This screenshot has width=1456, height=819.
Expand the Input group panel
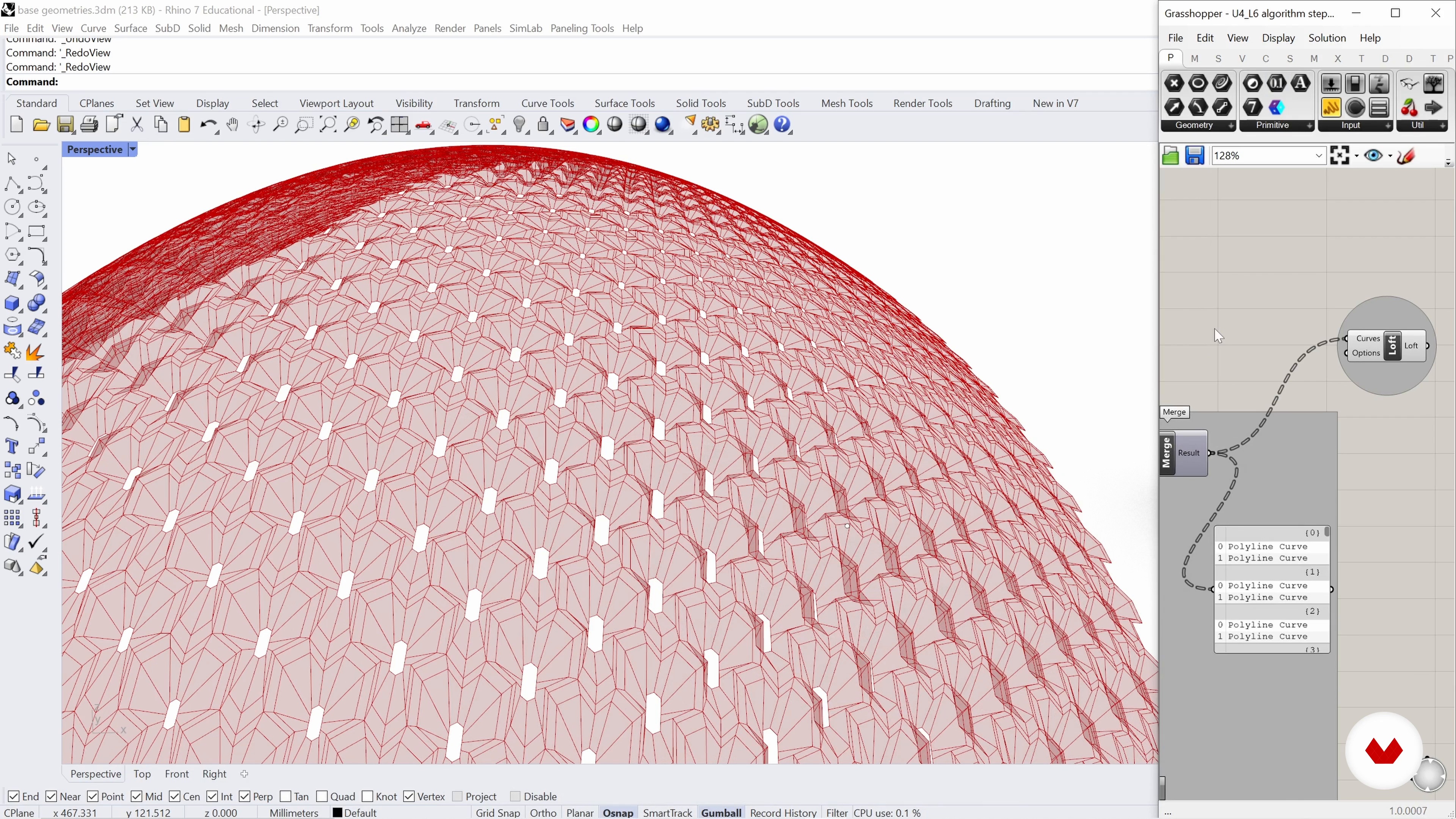pos(1388,126)
